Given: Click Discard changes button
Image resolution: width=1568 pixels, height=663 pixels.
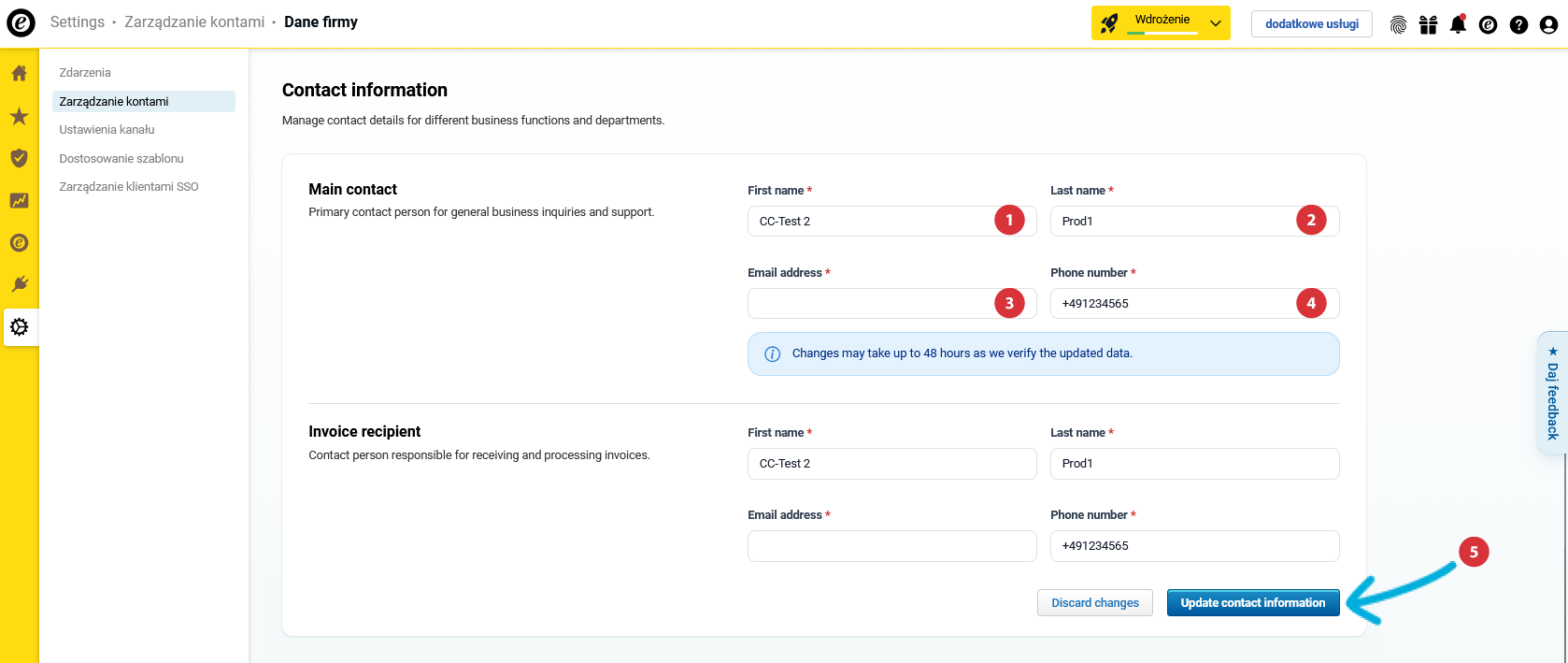Looking at the screenshot, I should [1094, 603].
